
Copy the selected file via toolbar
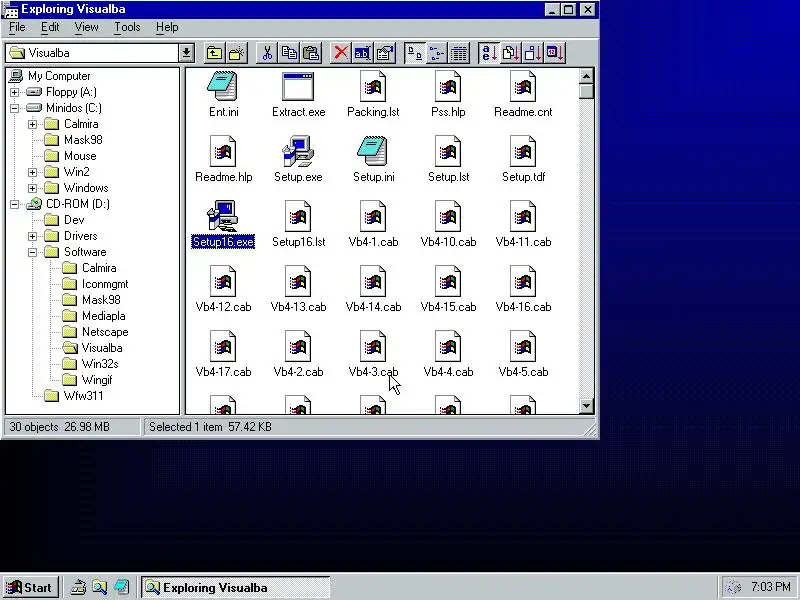(289, 53)
